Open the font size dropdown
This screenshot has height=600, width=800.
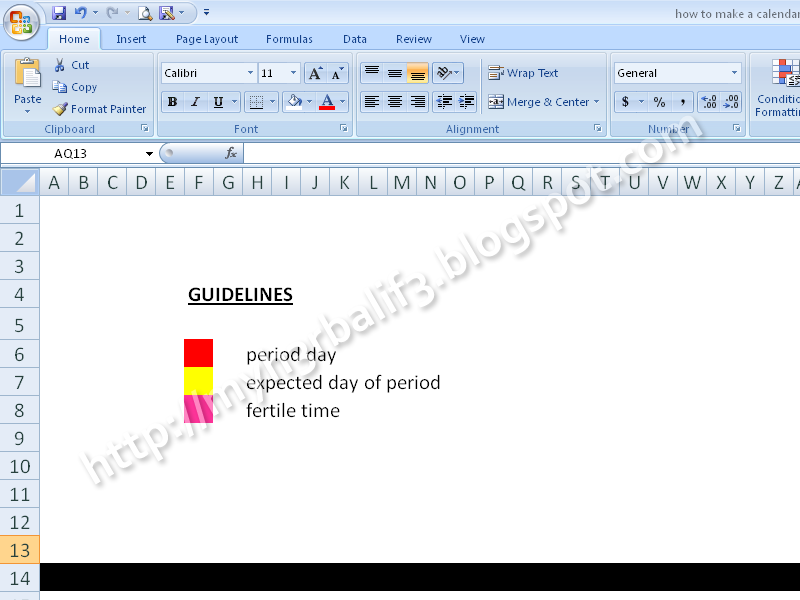[293, 73]
